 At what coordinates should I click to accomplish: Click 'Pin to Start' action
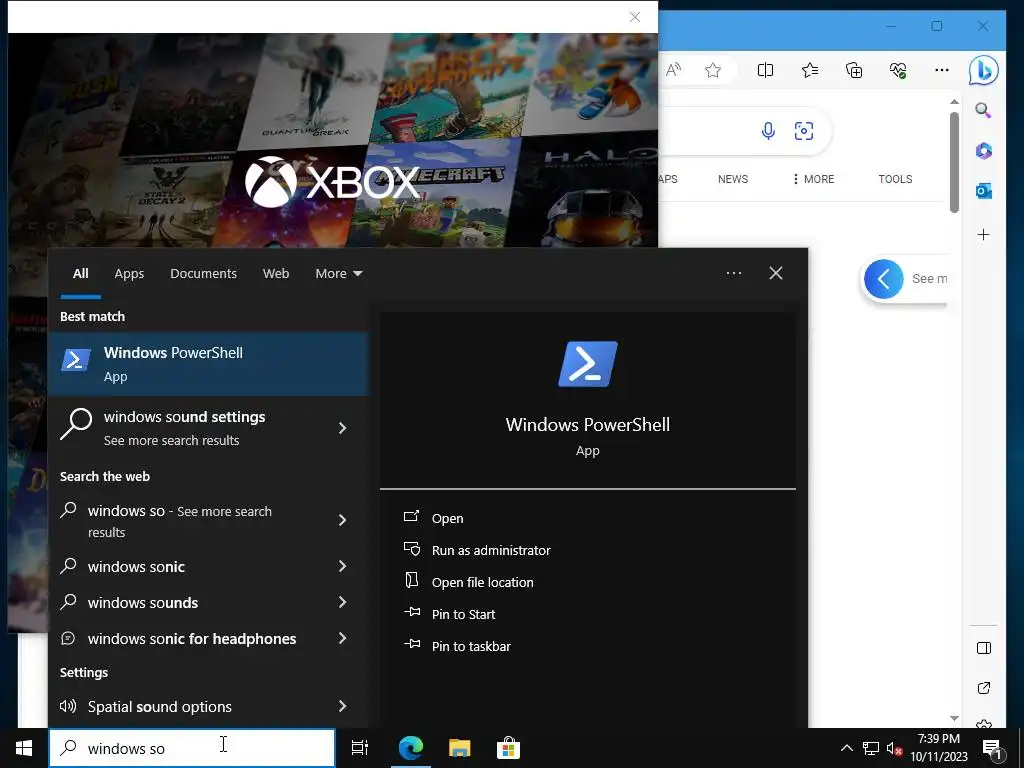[463, 614]
